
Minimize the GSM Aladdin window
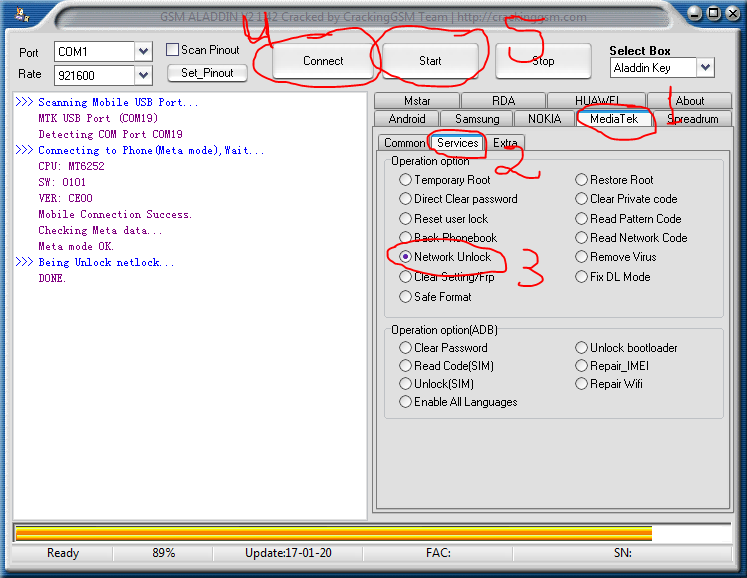695,14
